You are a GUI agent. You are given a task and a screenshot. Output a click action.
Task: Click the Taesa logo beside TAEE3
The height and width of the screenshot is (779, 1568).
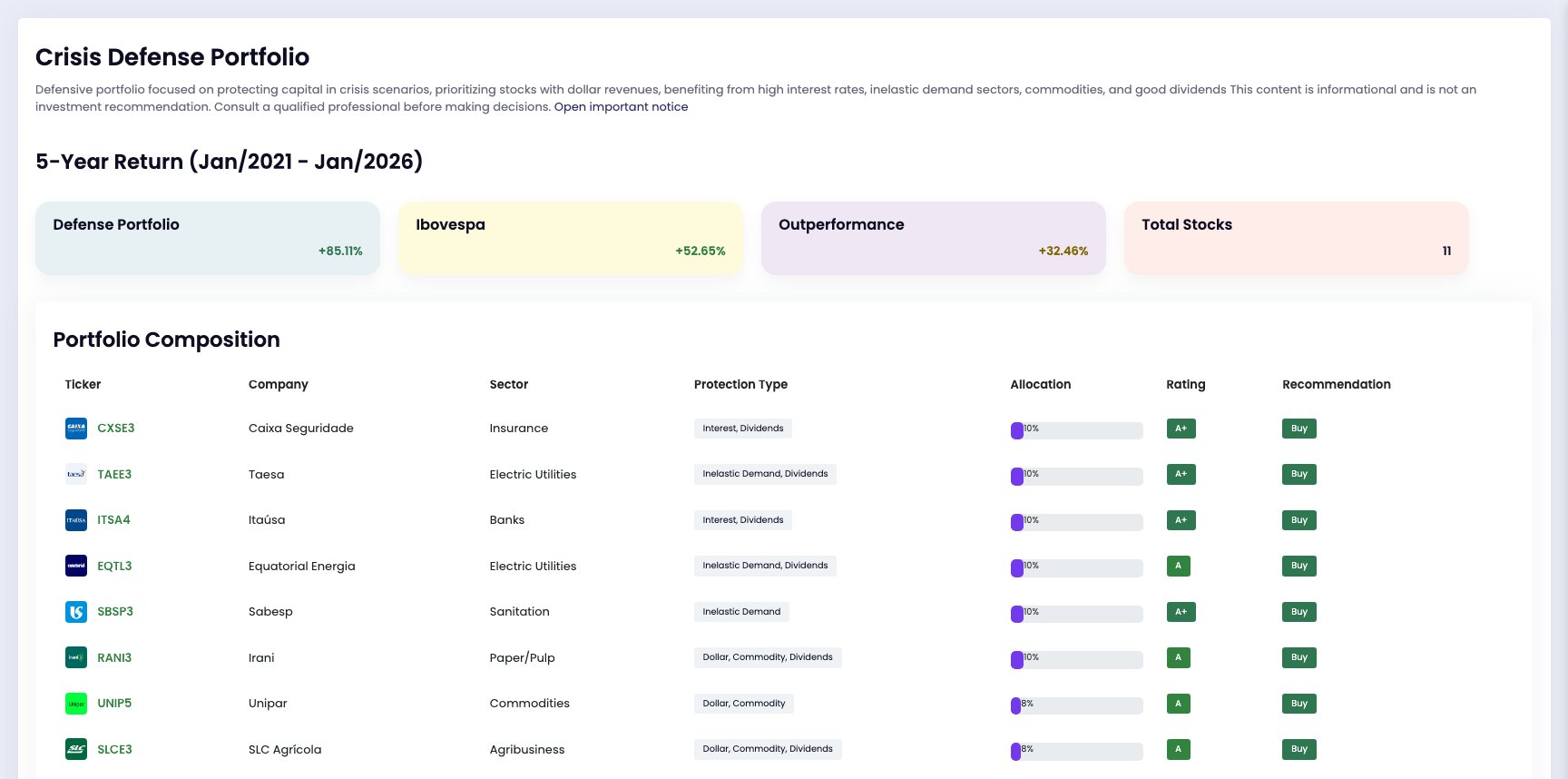coord(76,474)
